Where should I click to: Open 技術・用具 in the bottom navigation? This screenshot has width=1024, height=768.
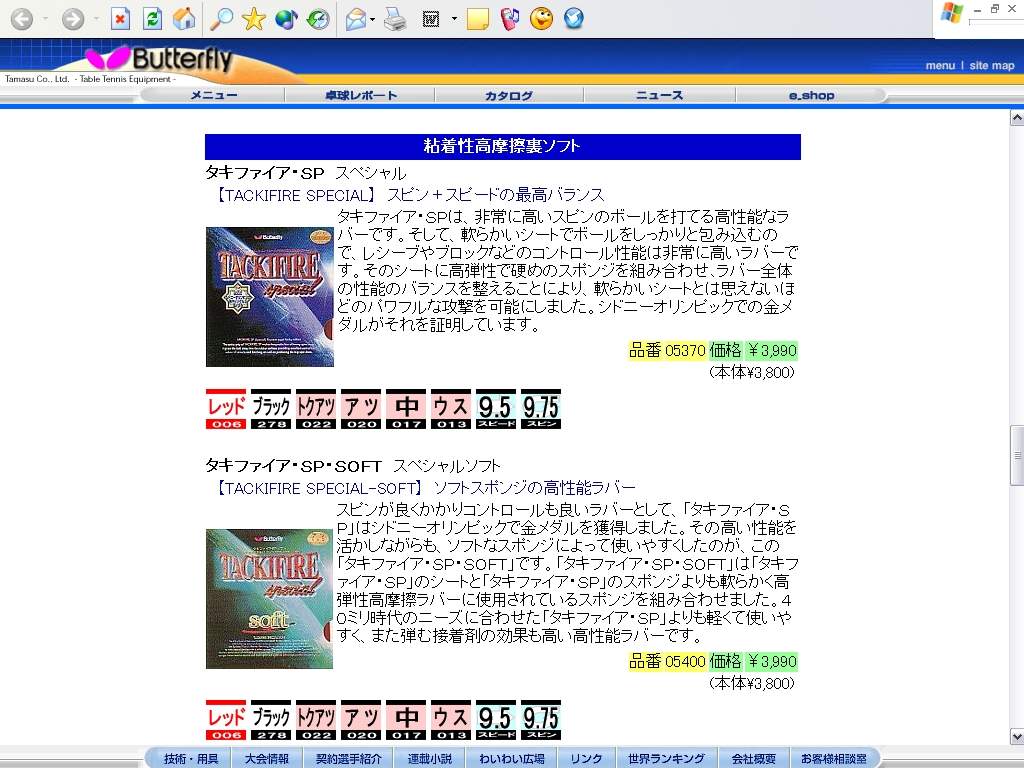(191, 758)
